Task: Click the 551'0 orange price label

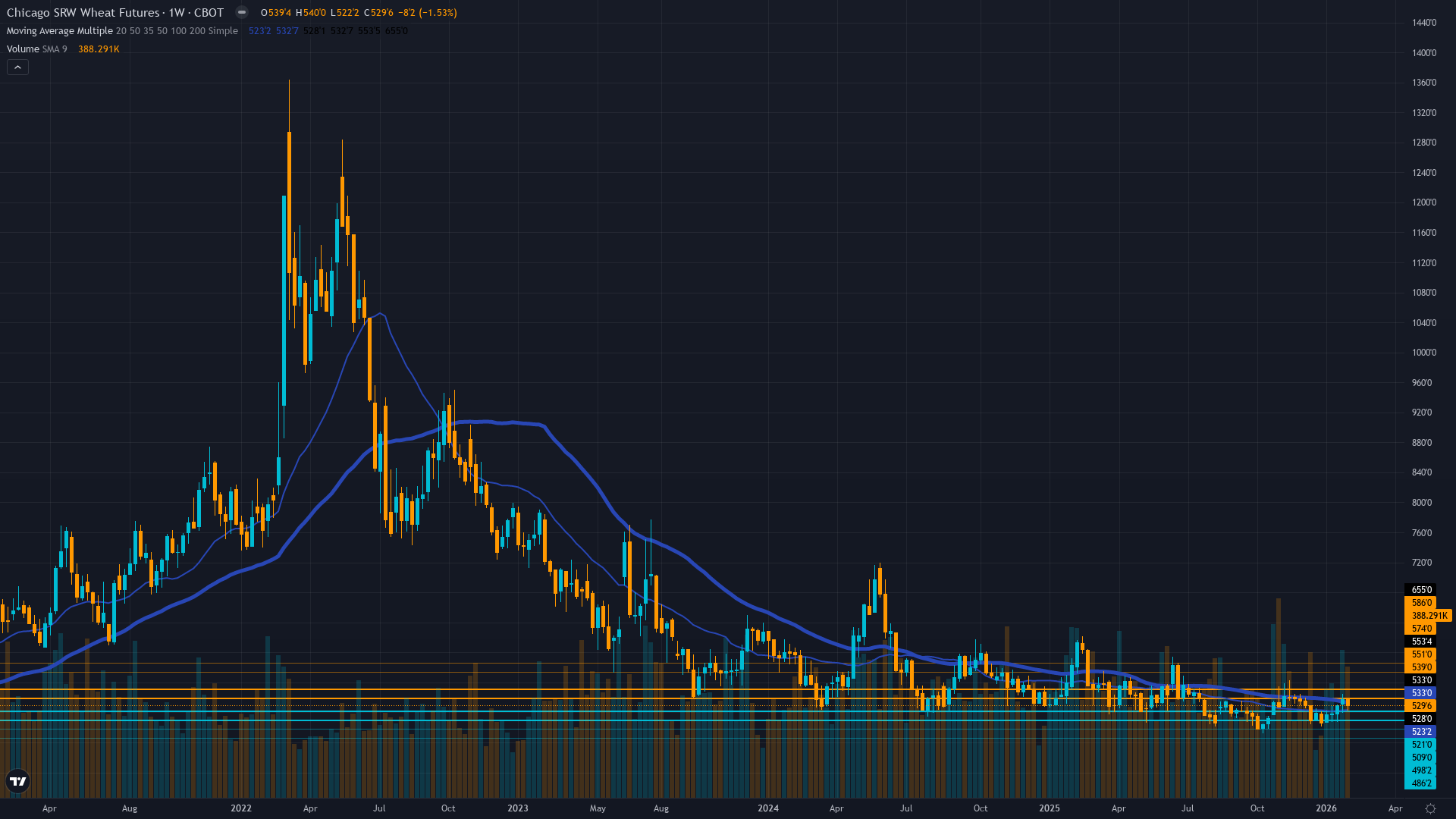Action: tap(1422, 654)
